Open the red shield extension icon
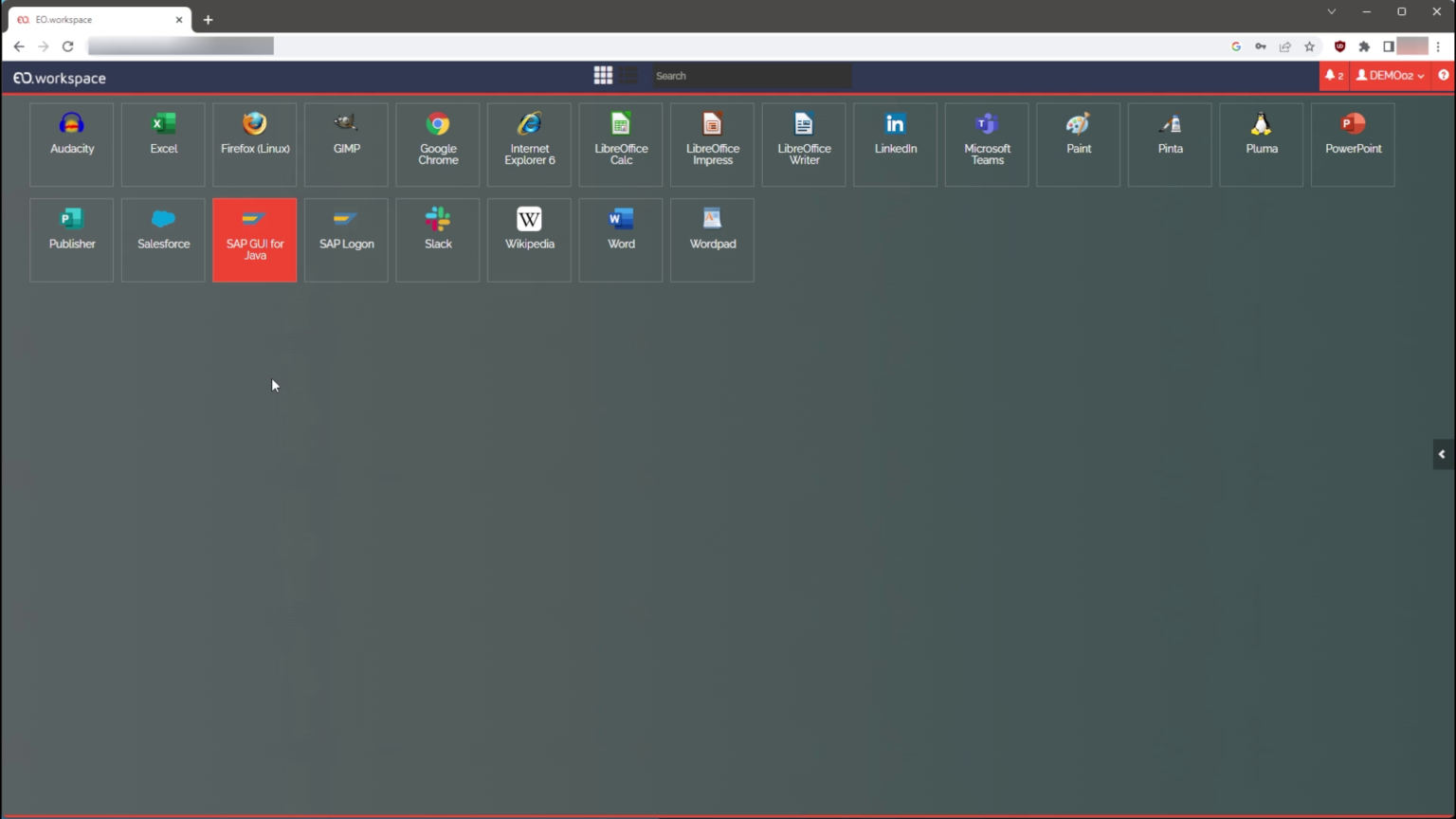The width and height of the screenshot is (1456, 819). coord(1339,46)
